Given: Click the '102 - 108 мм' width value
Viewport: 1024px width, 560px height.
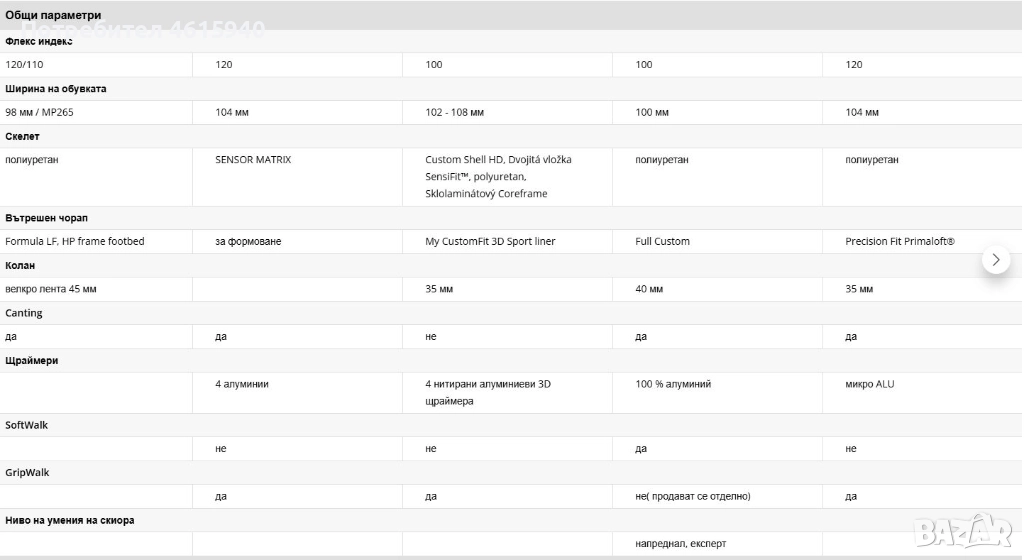Looking at the screenshot, I should point(455,113).
